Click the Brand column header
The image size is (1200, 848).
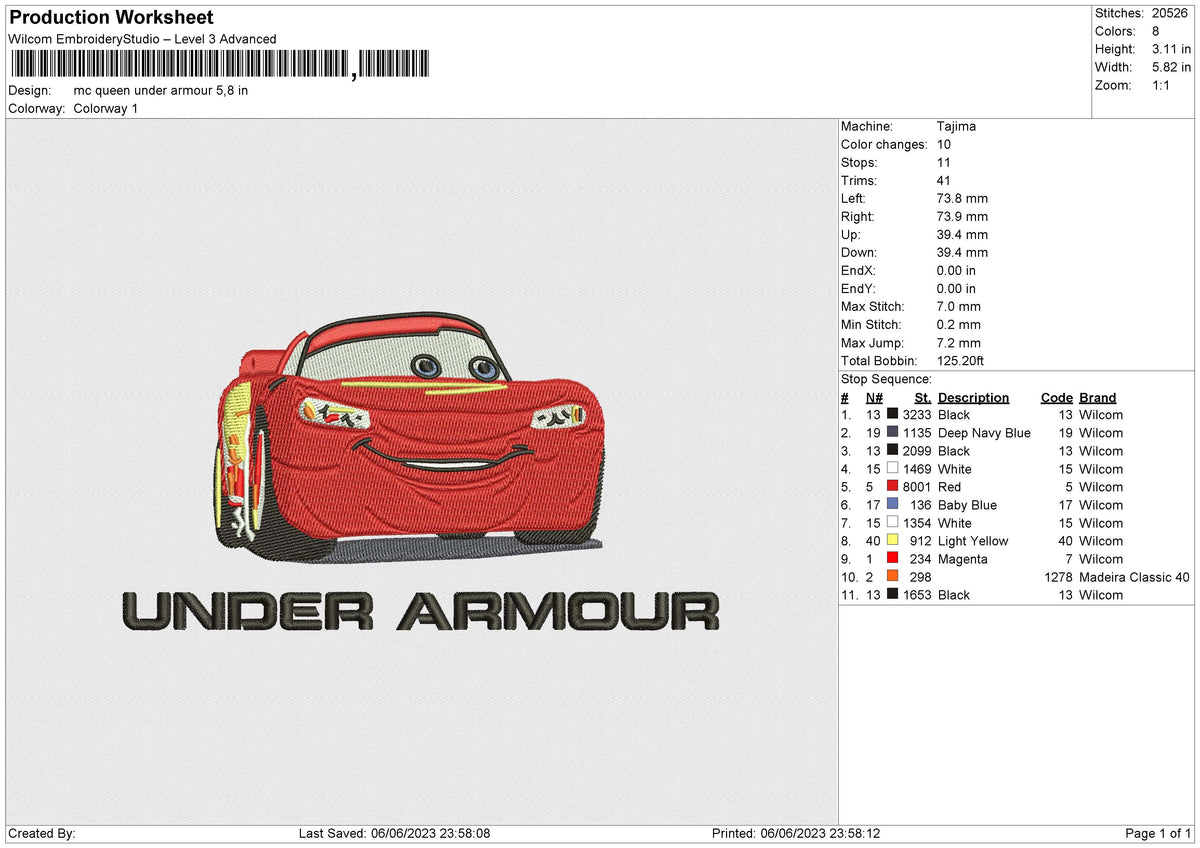[x=1097, y=398]
